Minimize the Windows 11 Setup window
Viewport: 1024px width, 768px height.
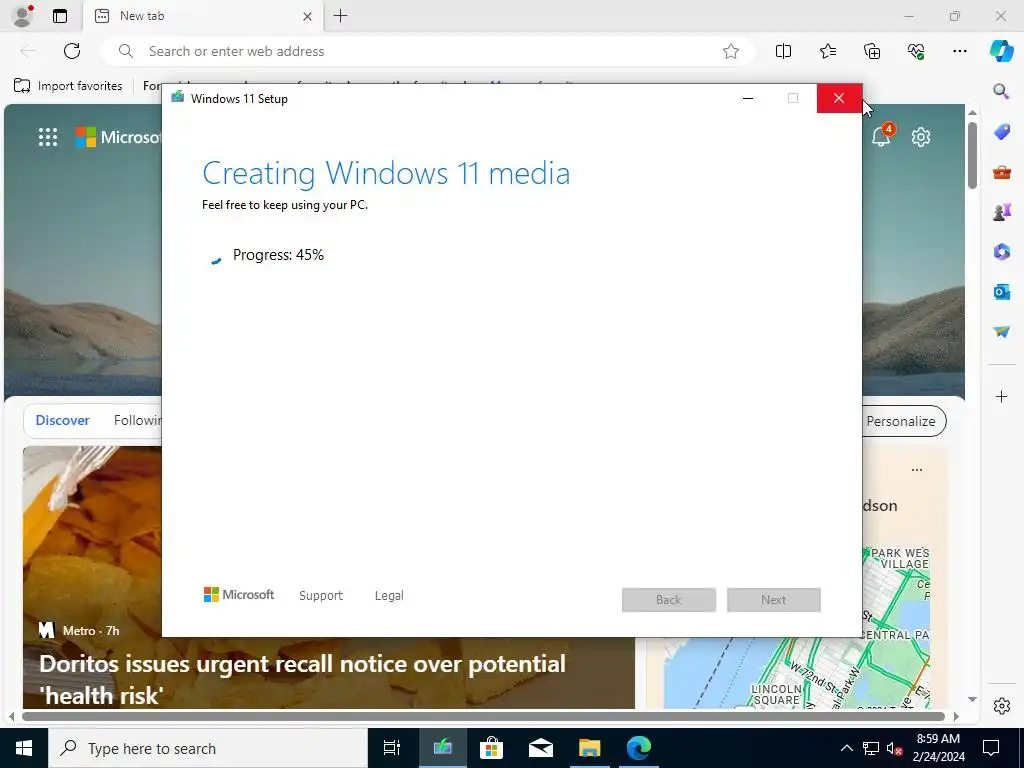pos(748,99)
